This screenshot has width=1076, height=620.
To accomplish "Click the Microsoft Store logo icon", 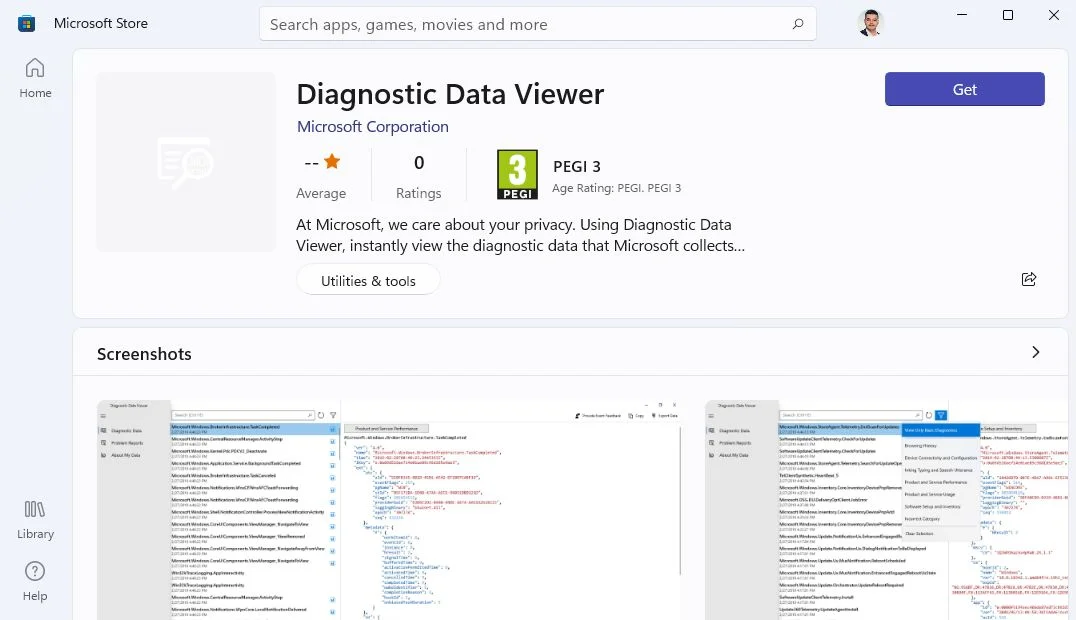I will click(27, 23).
